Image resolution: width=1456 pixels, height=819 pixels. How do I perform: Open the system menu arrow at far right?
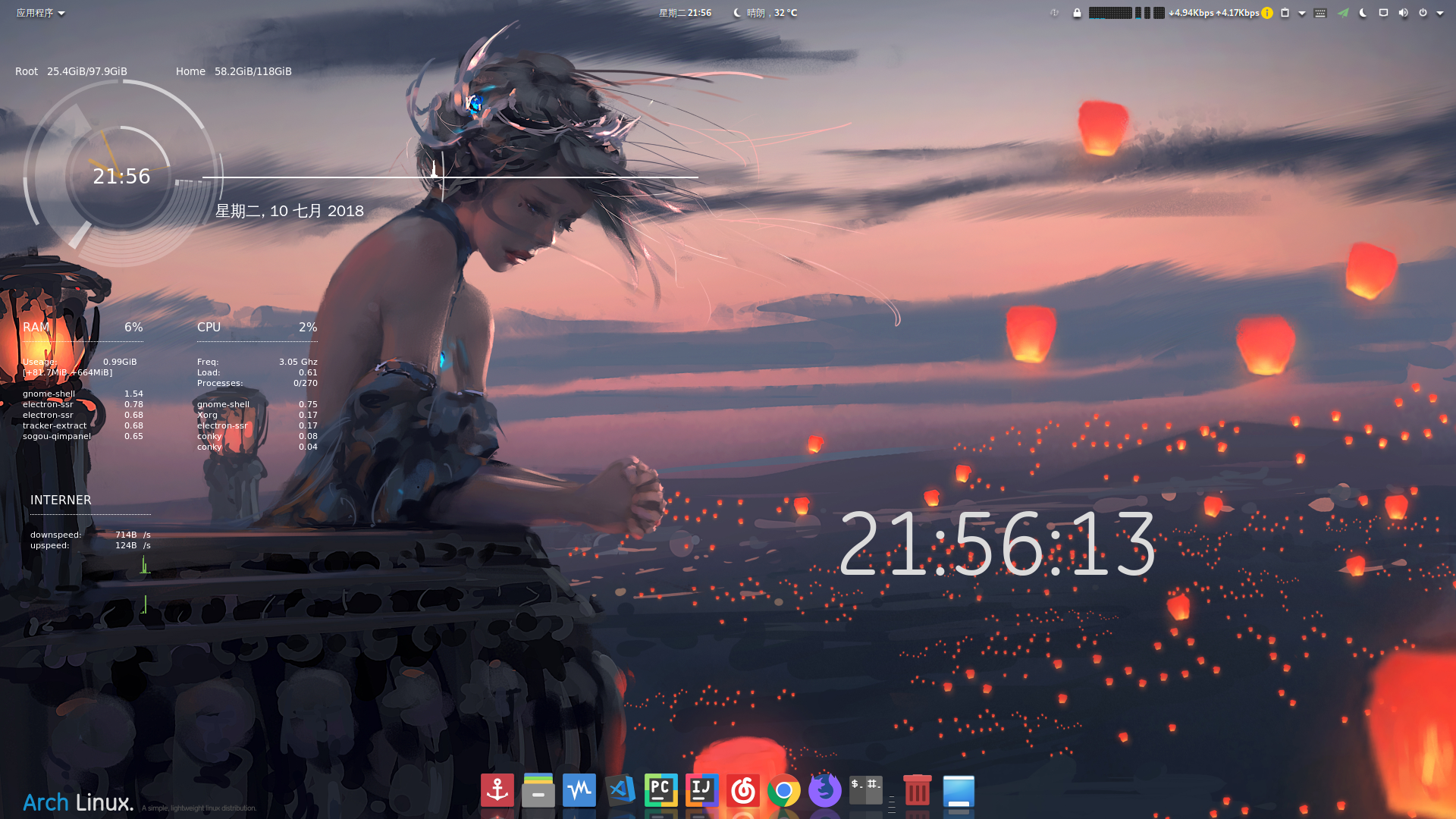(1440, 13)
